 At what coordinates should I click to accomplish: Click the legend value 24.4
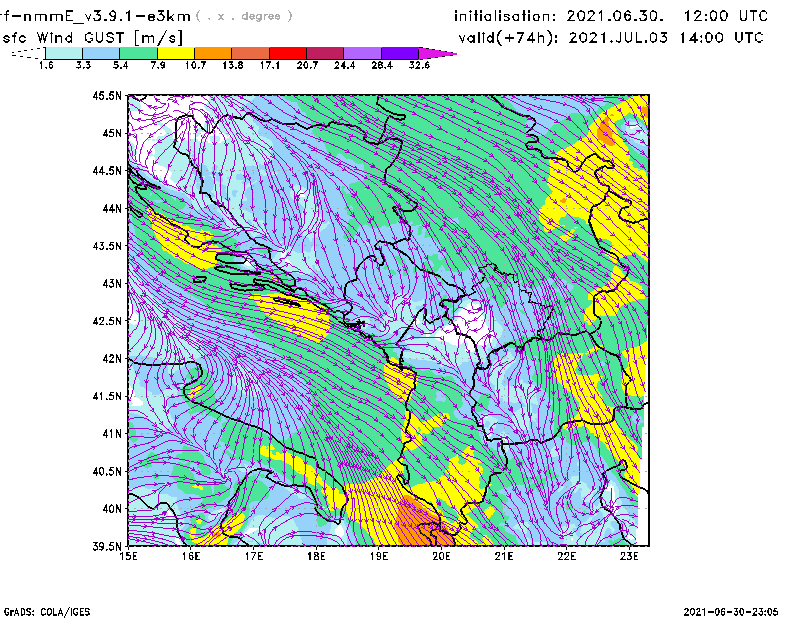click(x=344, y=65)
